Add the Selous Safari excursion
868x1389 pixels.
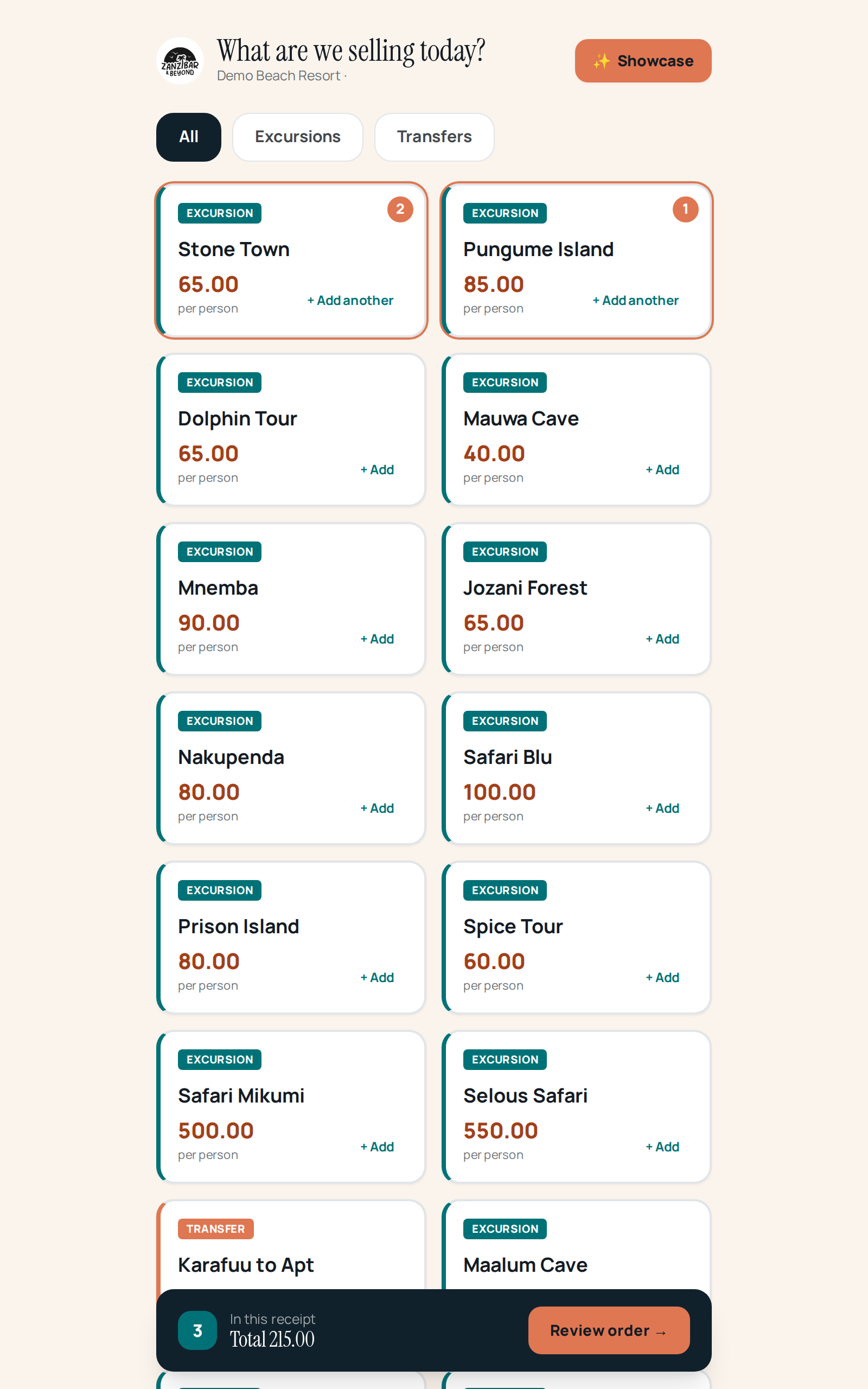[x=662, y=1147]
